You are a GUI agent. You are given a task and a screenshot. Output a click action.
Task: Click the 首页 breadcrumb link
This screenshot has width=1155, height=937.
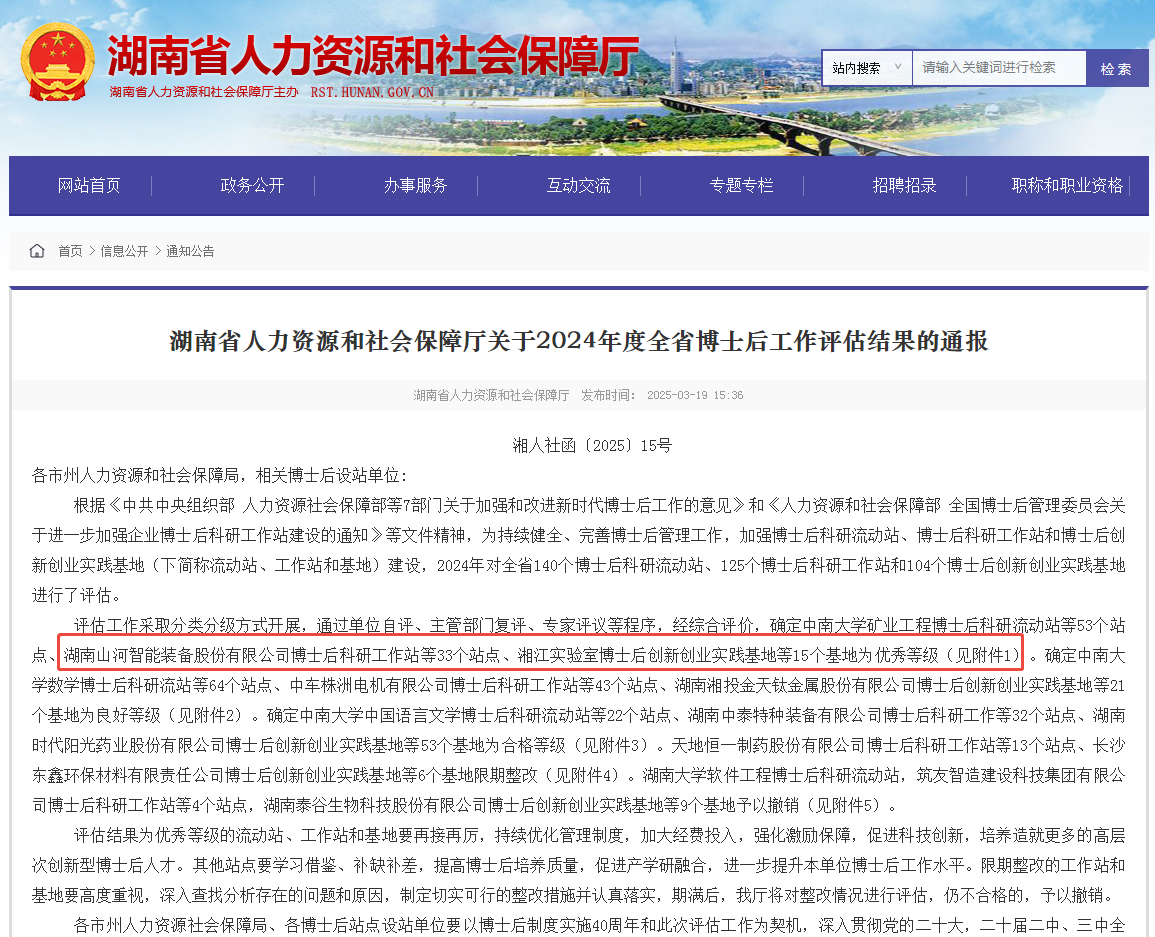click(x=69, y=251)
